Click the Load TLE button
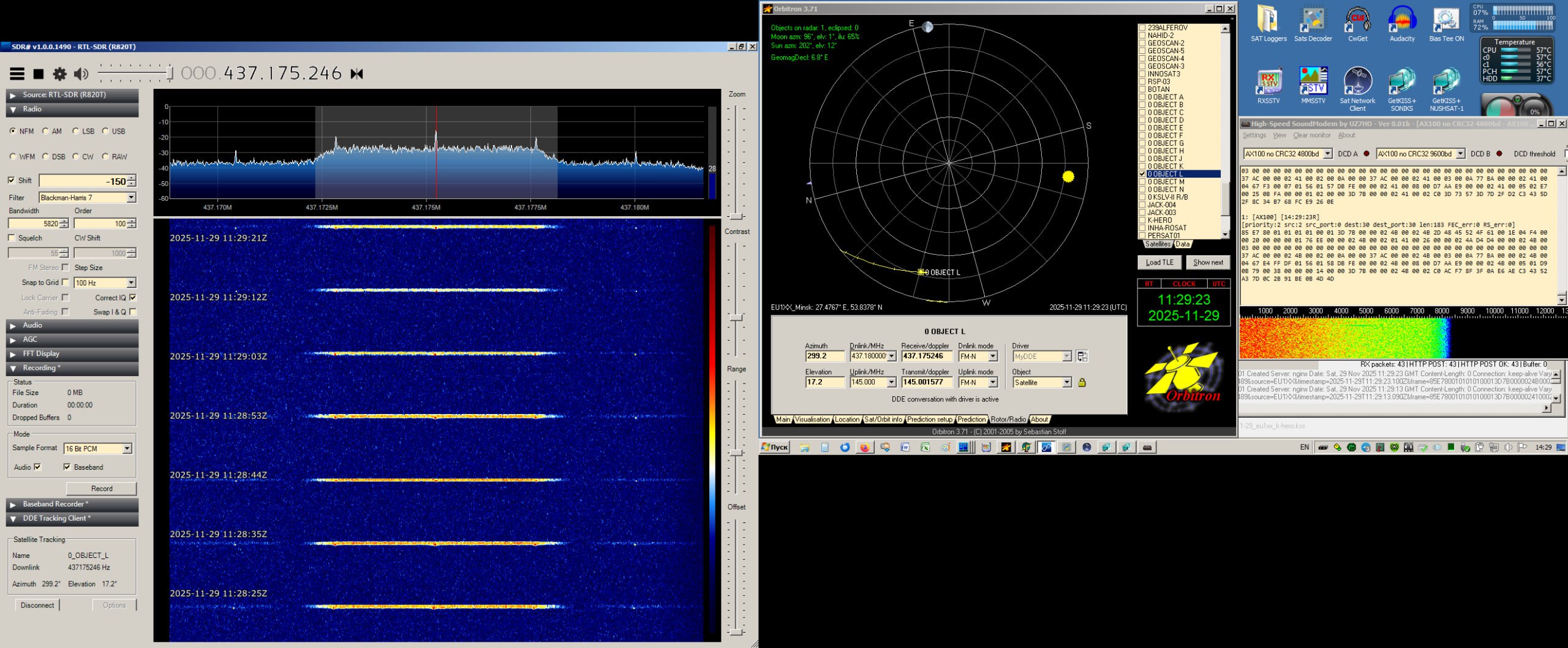The height and width of the screenshot is (648, 1568). click(x=1159, y=262)
